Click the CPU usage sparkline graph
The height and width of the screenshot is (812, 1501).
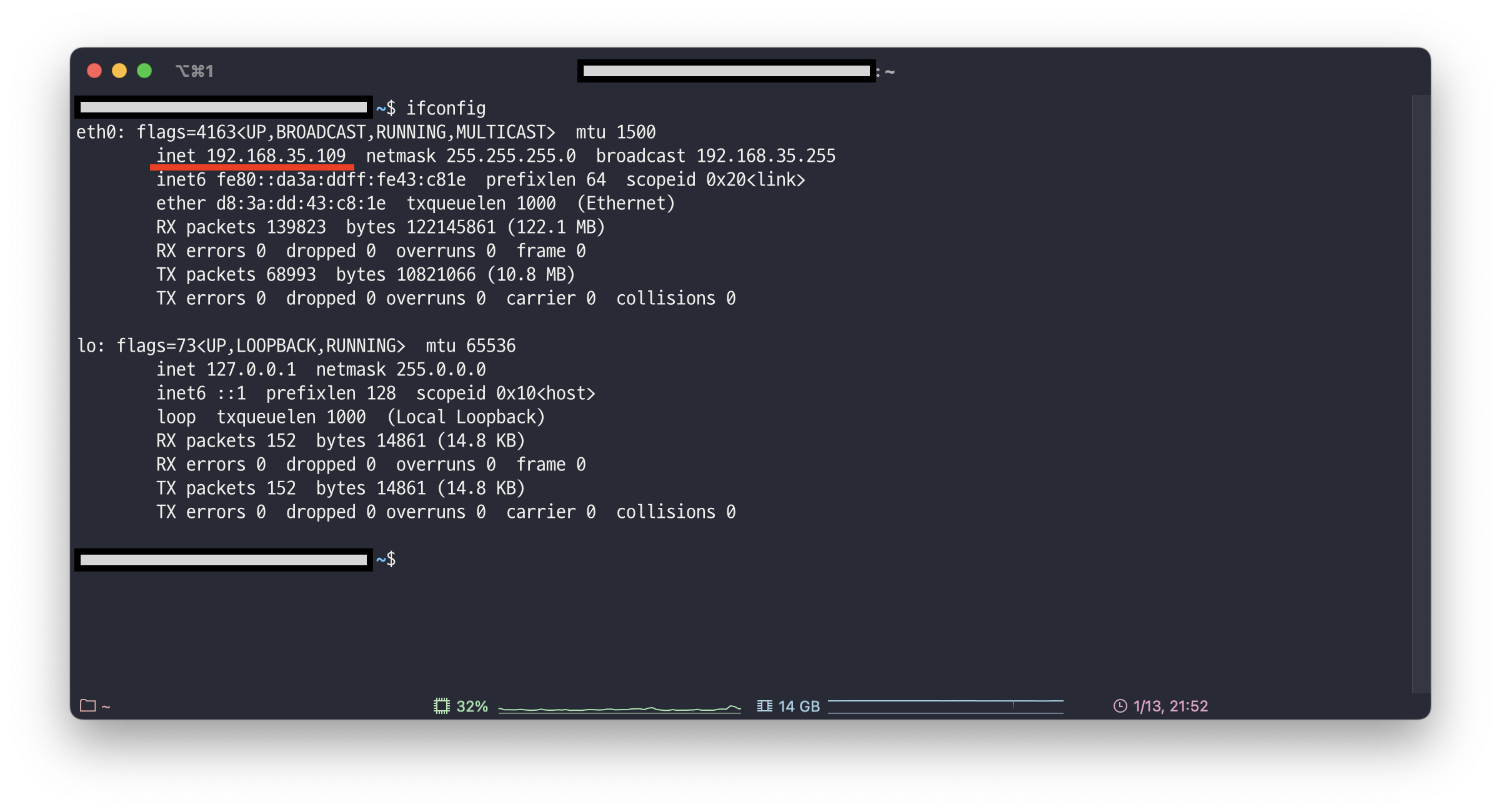coord(619,708)
